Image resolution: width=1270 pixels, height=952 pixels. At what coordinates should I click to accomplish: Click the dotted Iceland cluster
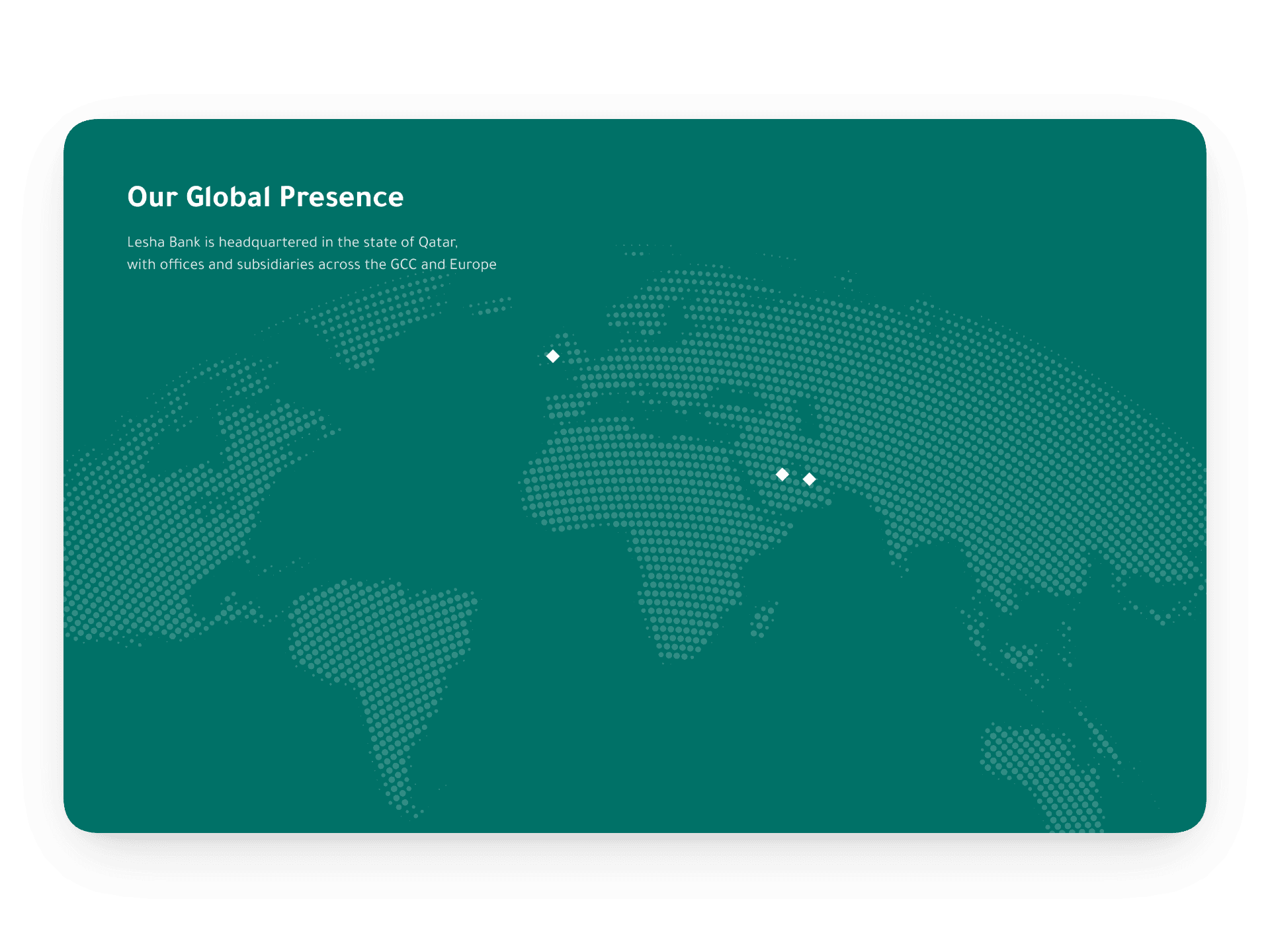pyautogui.click(x=491, y=307)
